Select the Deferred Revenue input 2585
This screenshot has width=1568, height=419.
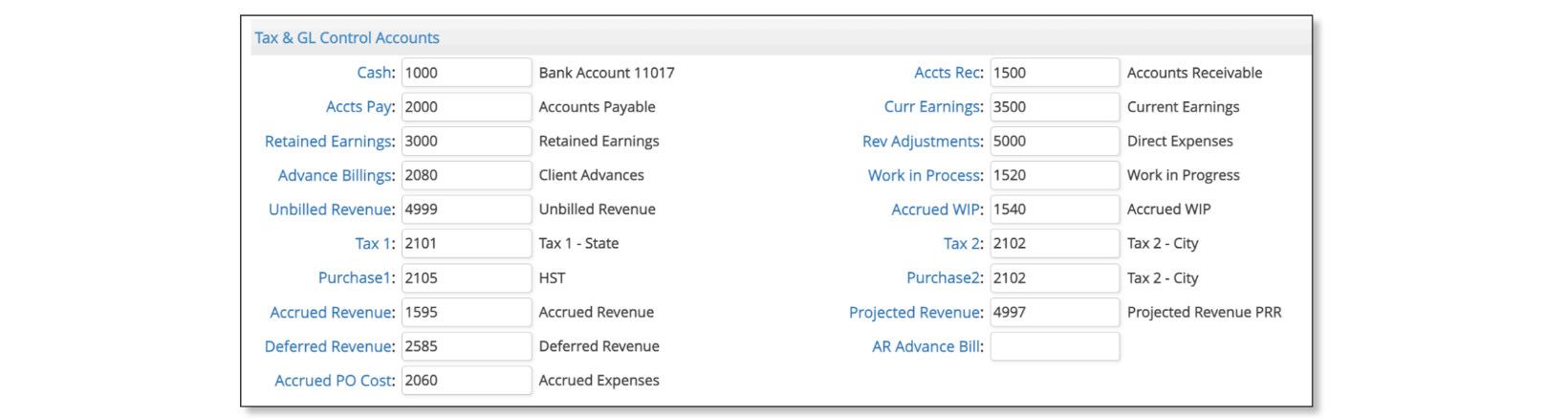click(x=467, y=346)
